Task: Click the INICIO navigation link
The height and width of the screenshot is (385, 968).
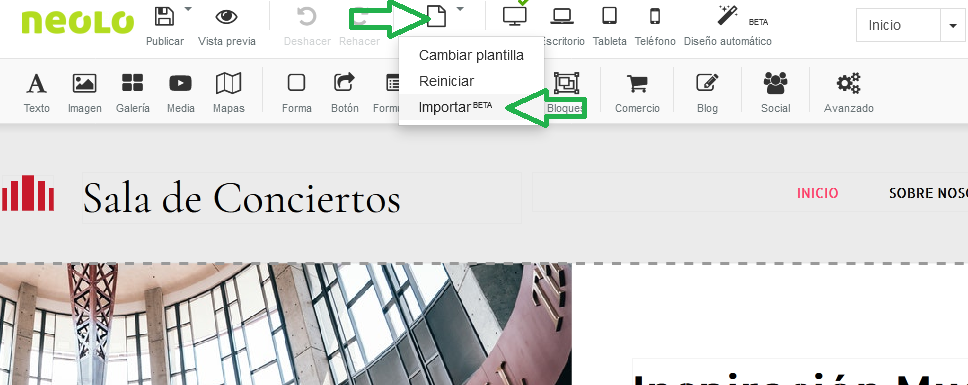Action: point(817,194)
